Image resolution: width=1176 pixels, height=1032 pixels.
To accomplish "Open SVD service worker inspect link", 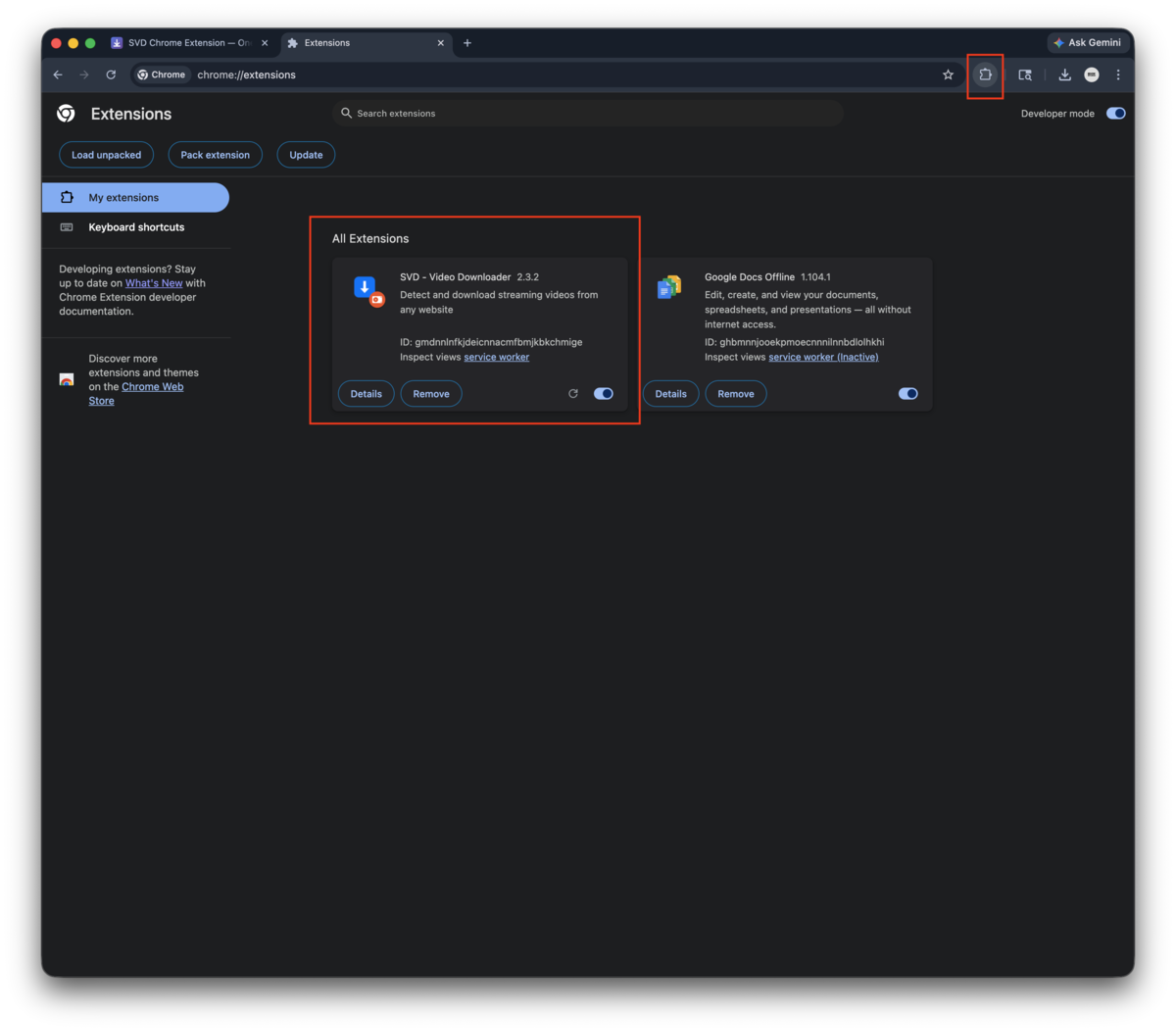I will click(497, 358).
